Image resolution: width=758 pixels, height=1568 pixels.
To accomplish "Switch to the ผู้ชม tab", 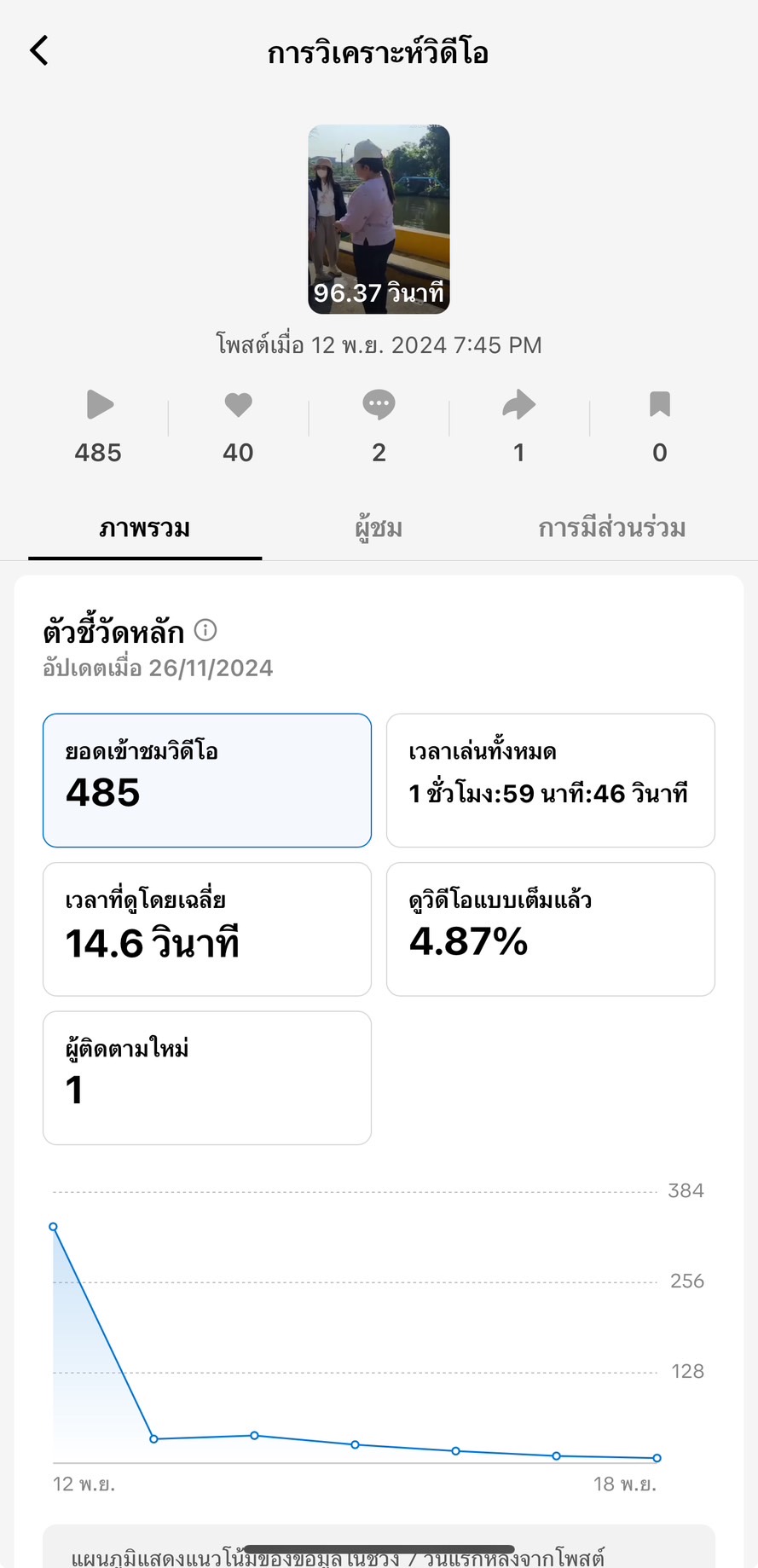I will pyautogui.click(x=379, y=529).
